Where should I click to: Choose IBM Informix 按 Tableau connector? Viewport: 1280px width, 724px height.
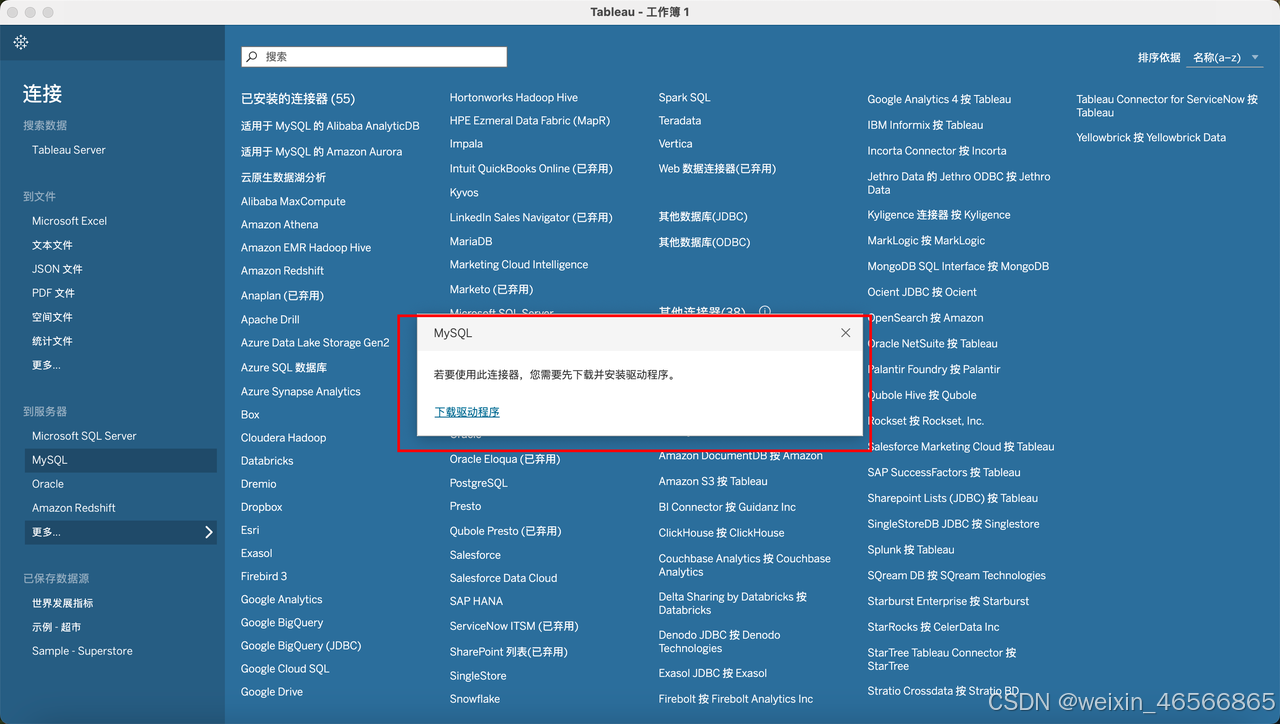(926, 126)
